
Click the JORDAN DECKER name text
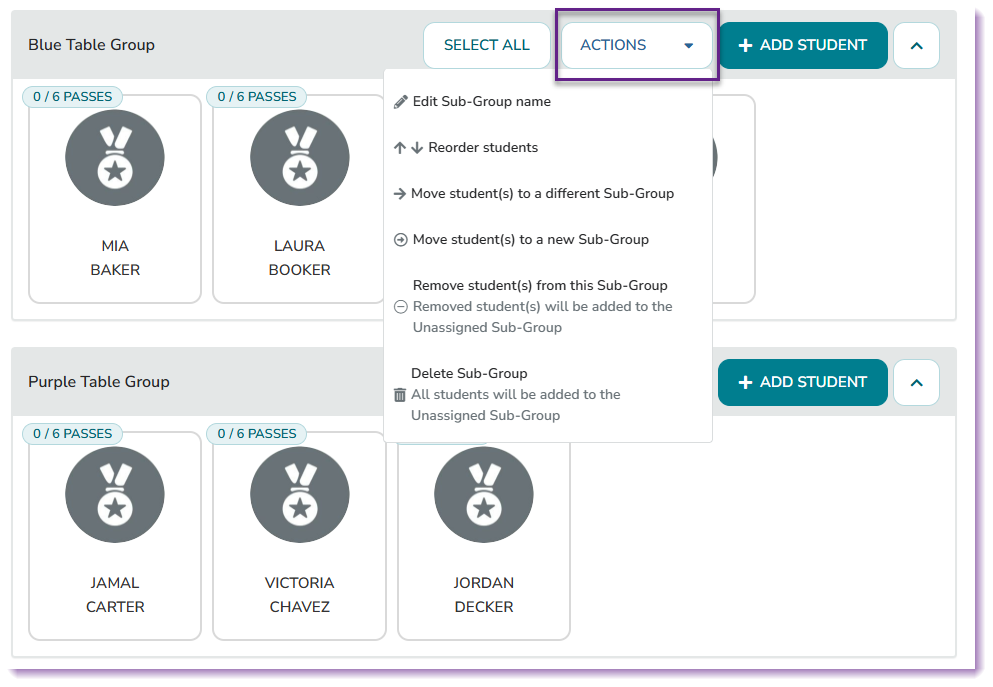point(484,595)
